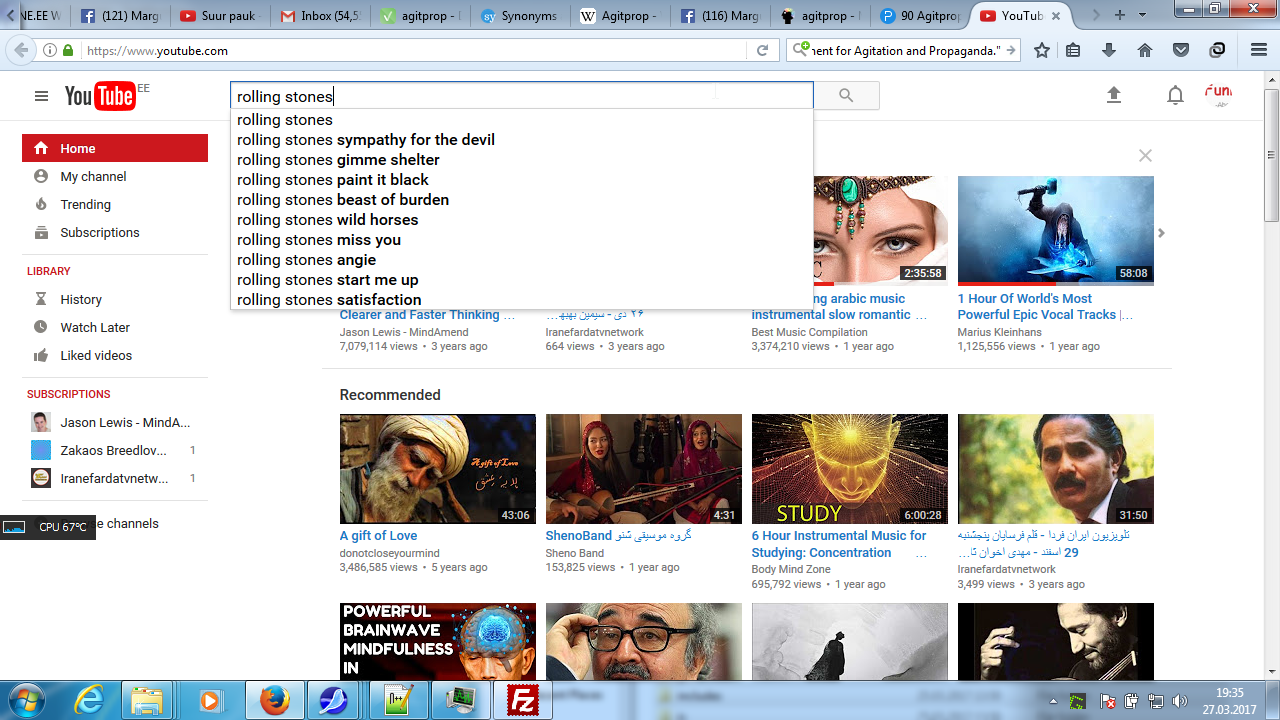Viewport: 1280px width, 720px height.
Task: Open the Windows Start menu
Action: coord(25,700)
